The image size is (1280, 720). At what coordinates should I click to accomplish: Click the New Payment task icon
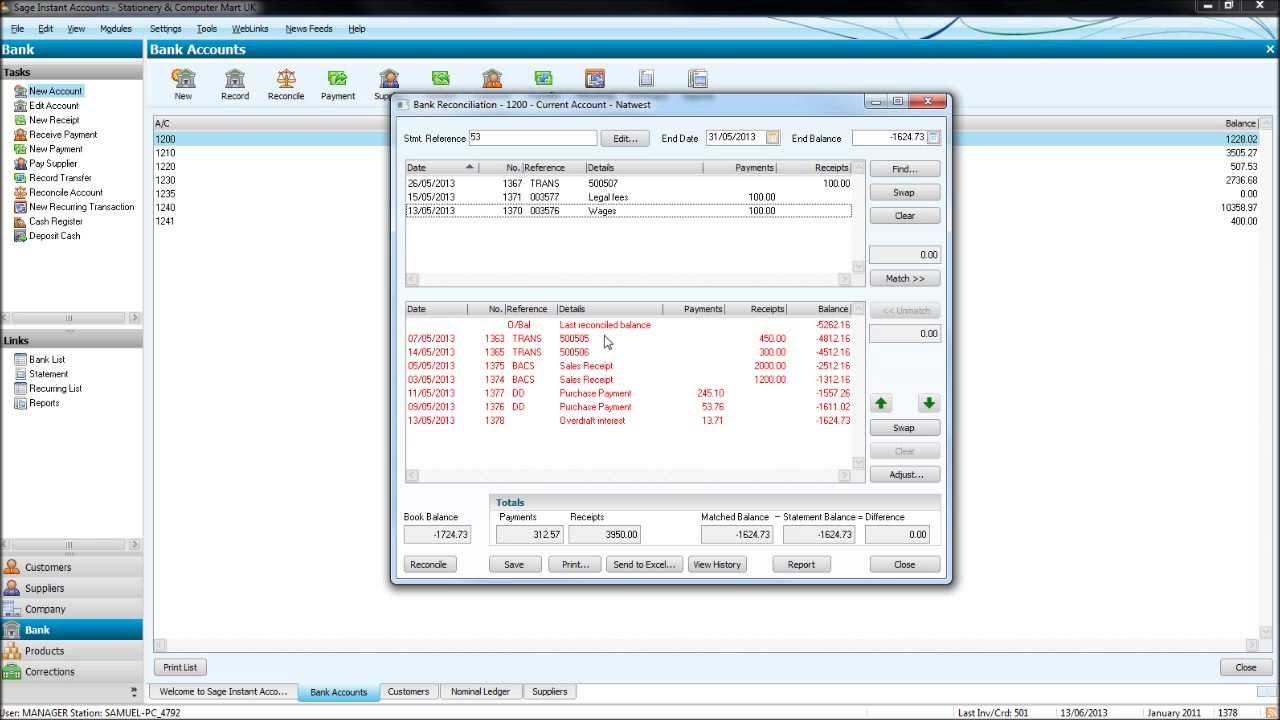tap(20, 149)
